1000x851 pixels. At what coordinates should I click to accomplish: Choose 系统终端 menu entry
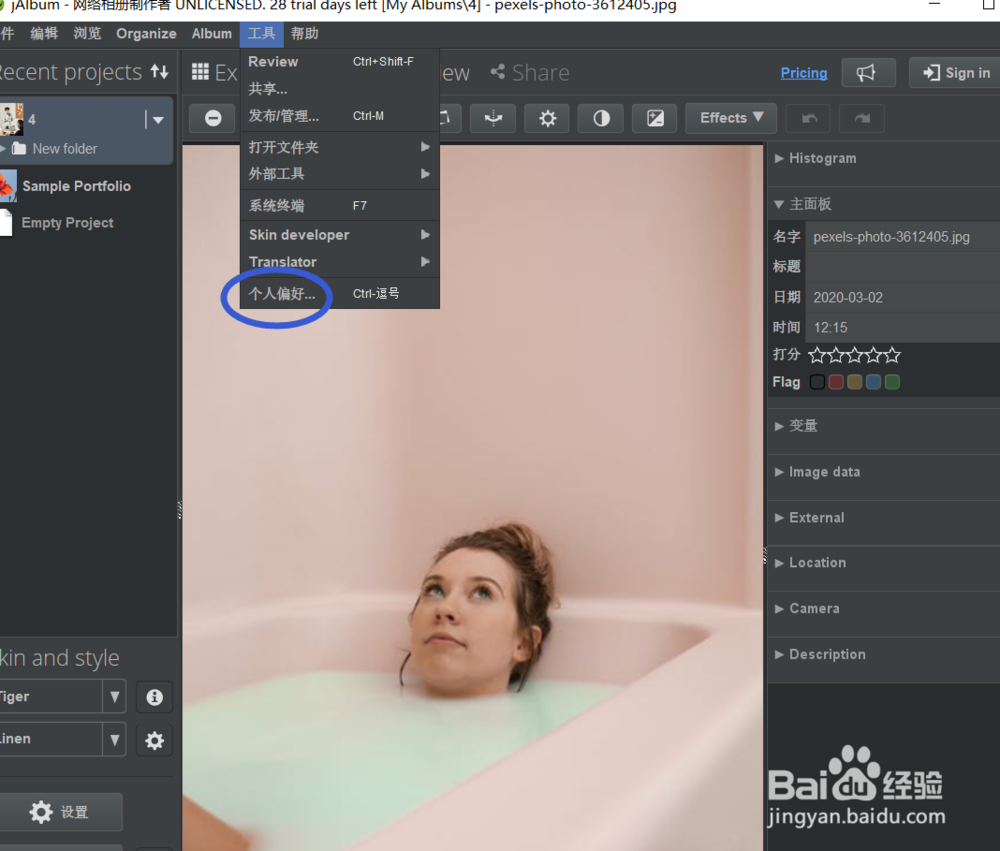(339, 205)
